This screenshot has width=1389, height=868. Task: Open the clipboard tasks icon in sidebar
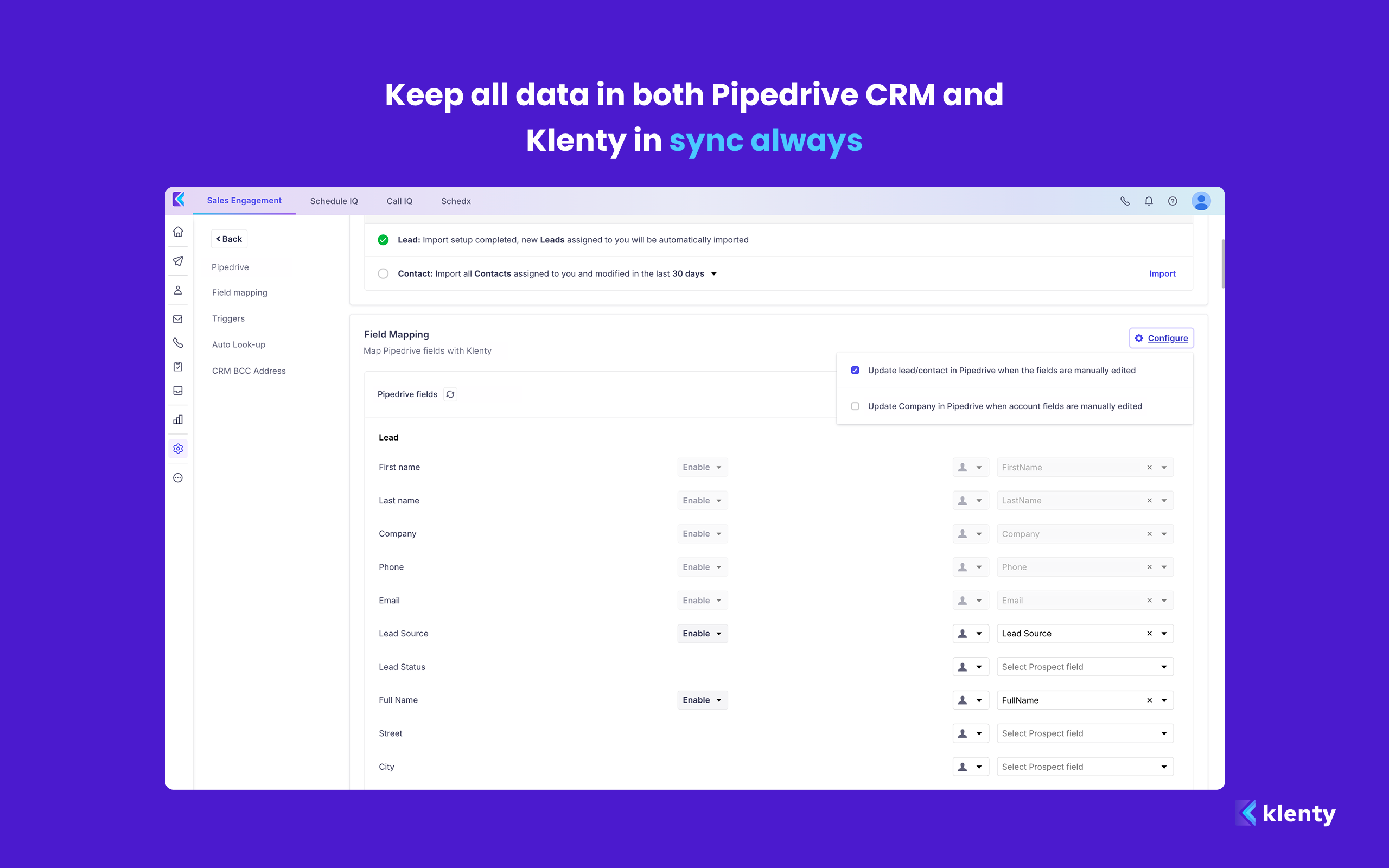pos(178,367)
